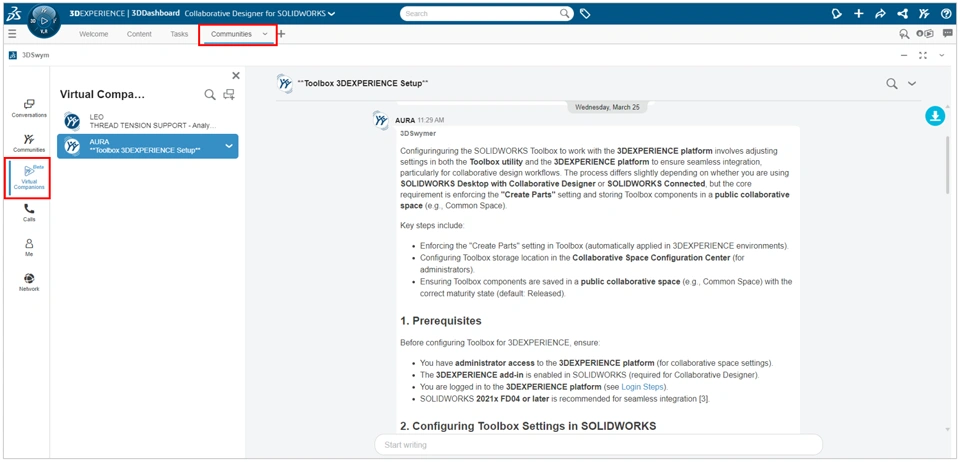The width and height of the screenshot is (960, 462).
Task: Select Virtual Companions in left sidebar
Action: (29, 177)
